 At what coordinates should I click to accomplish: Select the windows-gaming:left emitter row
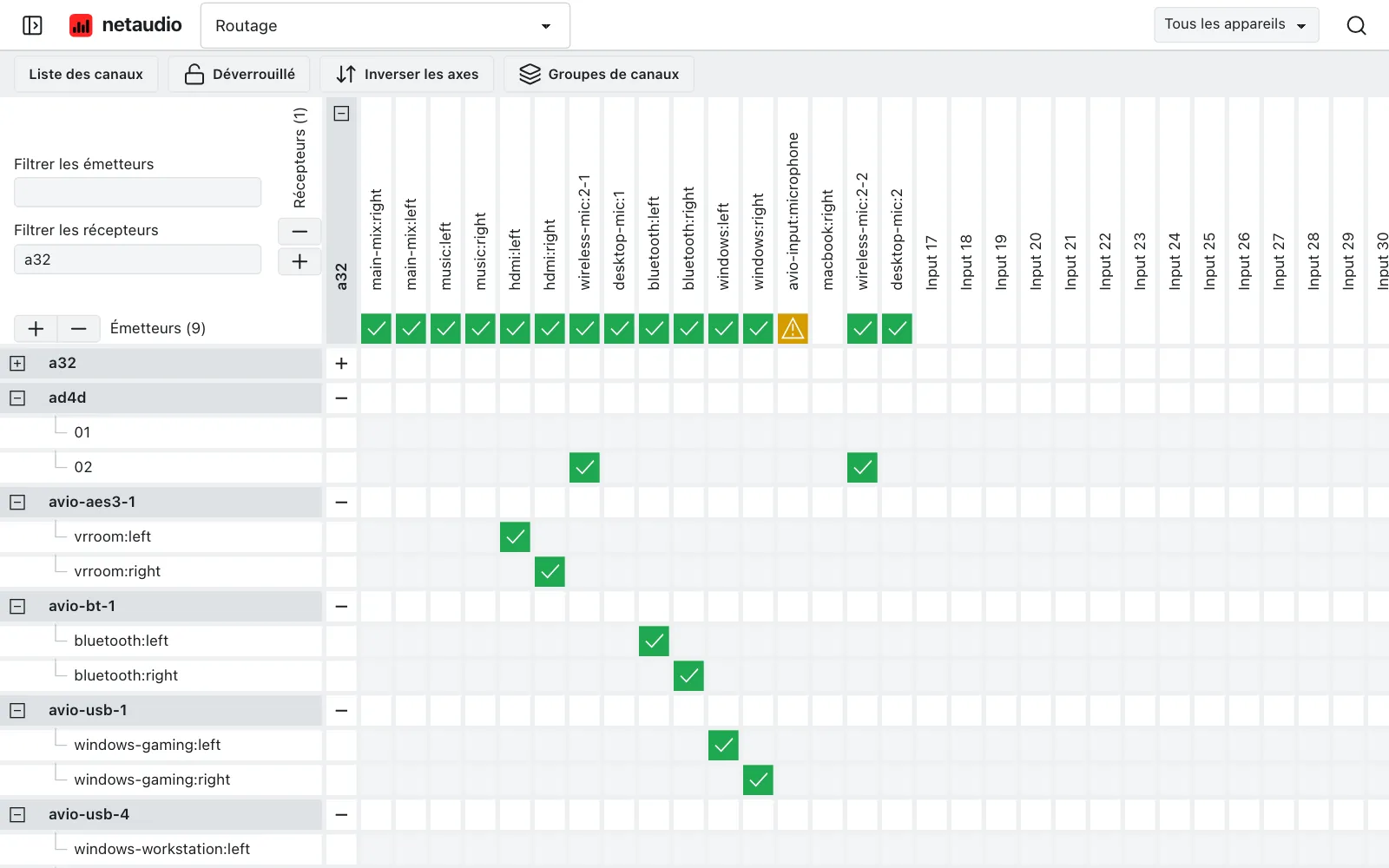161,746
